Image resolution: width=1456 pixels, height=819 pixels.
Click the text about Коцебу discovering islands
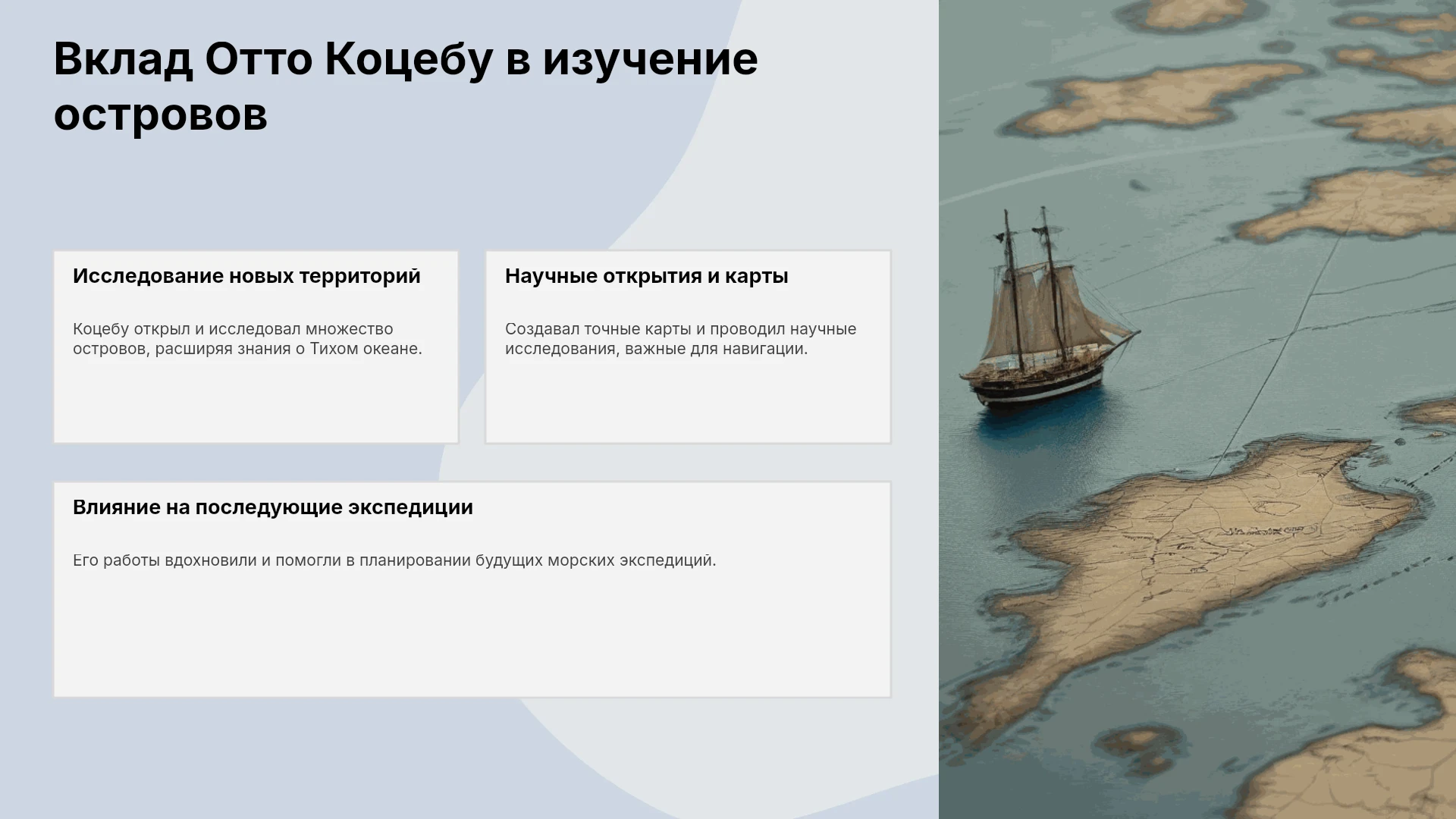coord(247,339)
